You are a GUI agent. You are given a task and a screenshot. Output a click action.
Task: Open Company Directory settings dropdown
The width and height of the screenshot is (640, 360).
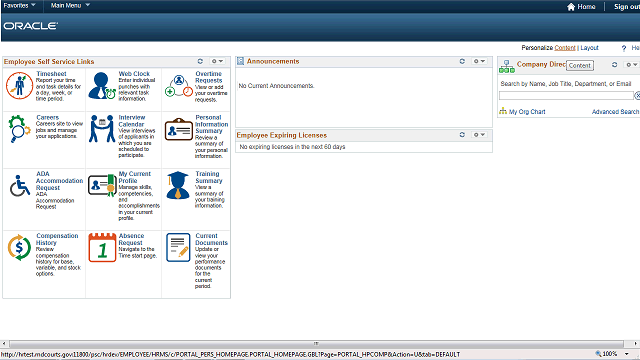point(632,64)
